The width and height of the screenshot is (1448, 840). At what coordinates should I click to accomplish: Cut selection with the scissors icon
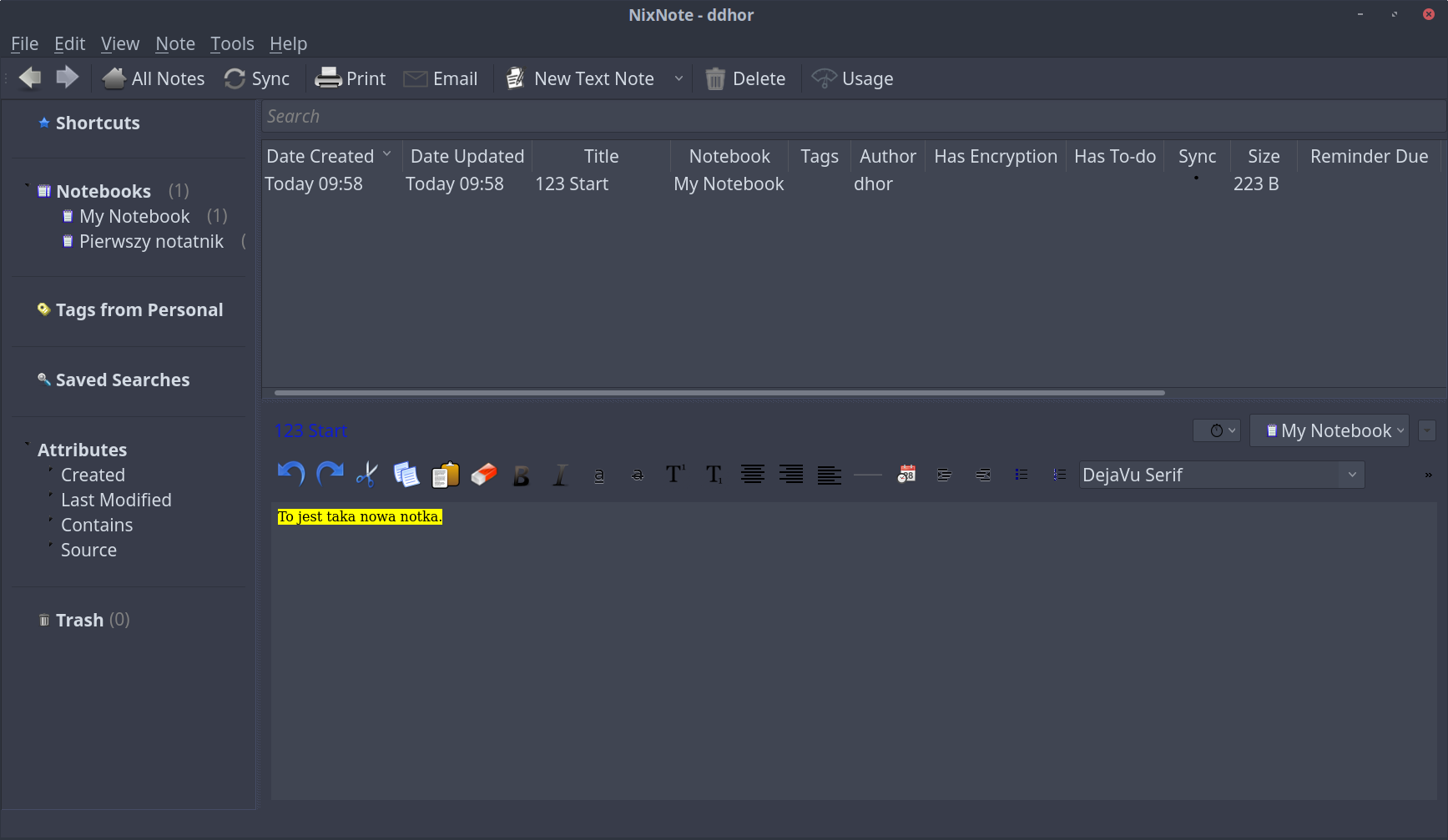click(x=367, y=475)
